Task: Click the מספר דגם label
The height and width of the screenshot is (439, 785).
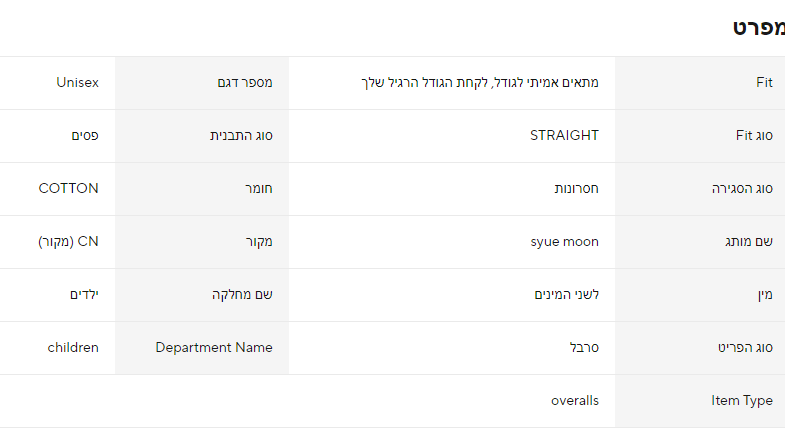Action: (245, 83)
